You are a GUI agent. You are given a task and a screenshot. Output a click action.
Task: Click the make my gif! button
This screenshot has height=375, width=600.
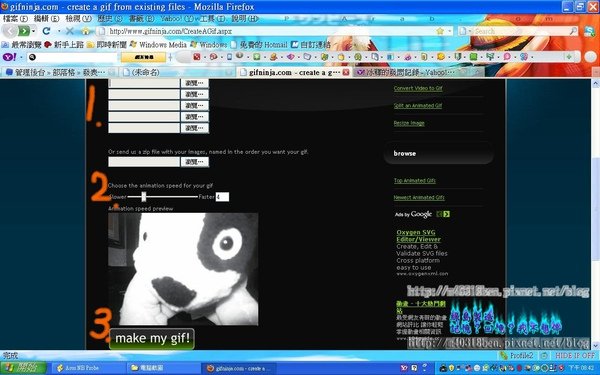click(x=152, y=339)
